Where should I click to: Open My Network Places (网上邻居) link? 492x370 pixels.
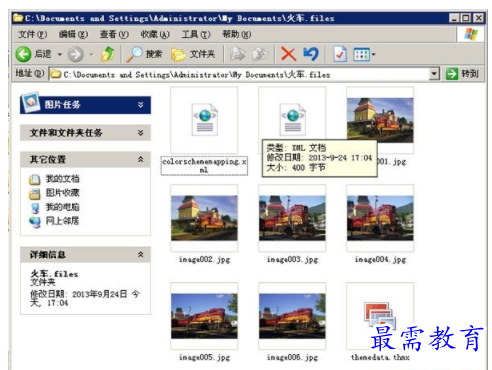point(63,221)
